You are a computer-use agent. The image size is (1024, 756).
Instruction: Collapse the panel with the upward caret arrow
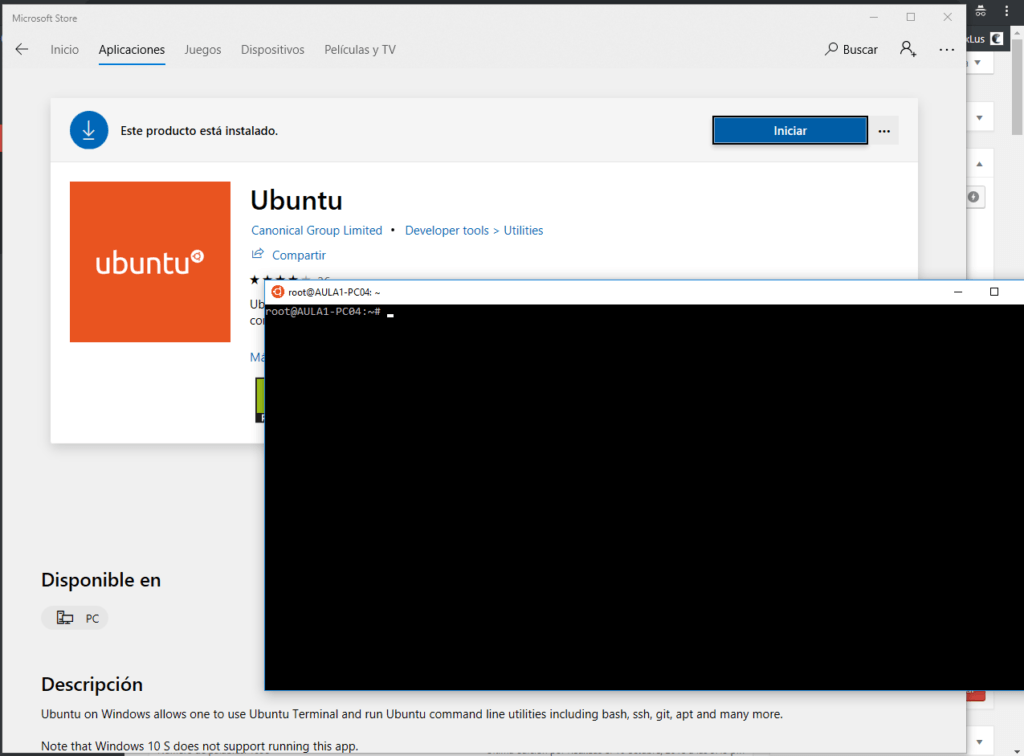(979, 163)
